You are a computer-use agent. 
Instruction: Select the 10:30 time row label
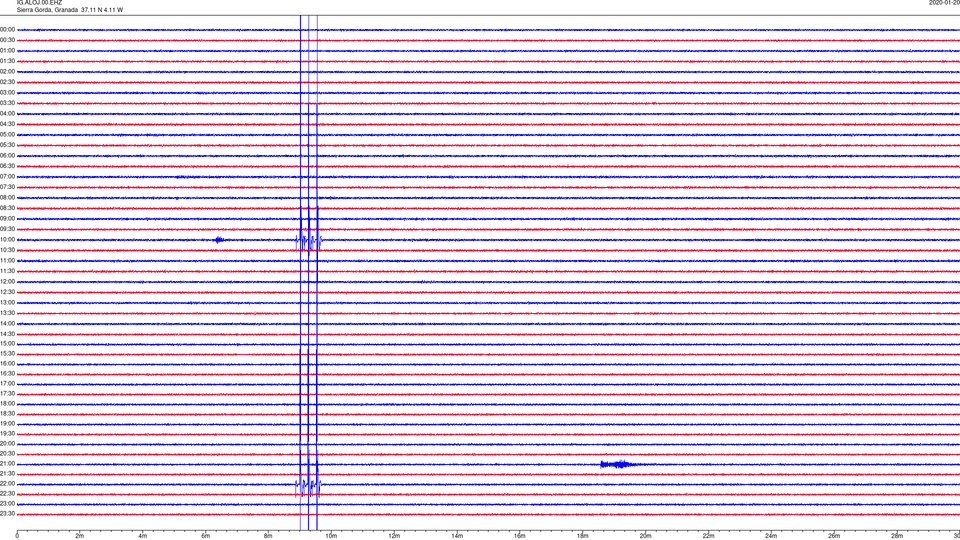coord(7,250)
